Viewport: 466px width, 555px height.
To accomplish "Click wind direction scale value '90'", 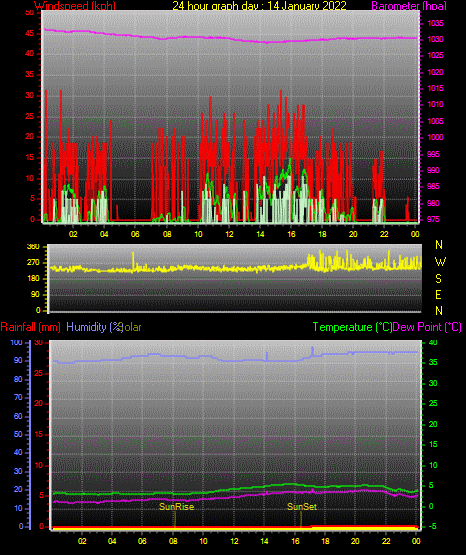I will click(35, 294).
